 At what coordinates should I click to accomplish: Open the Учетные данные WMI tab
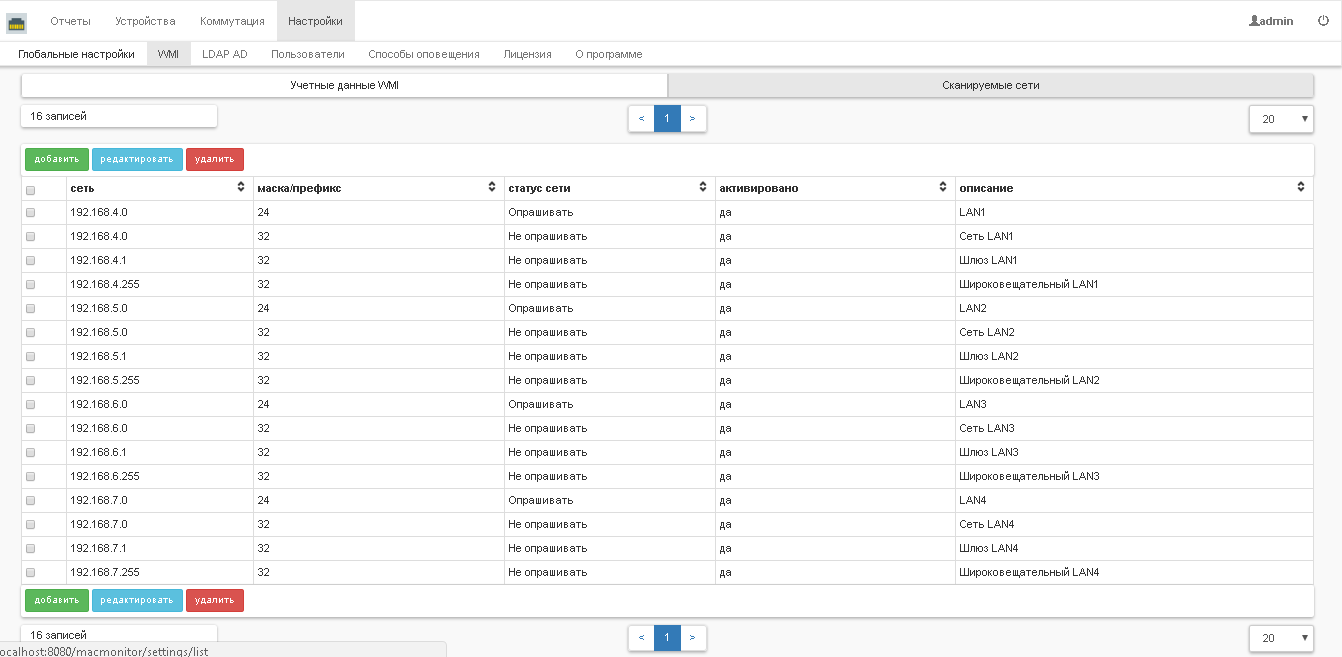pyautogui.click(x=344, y=86)
